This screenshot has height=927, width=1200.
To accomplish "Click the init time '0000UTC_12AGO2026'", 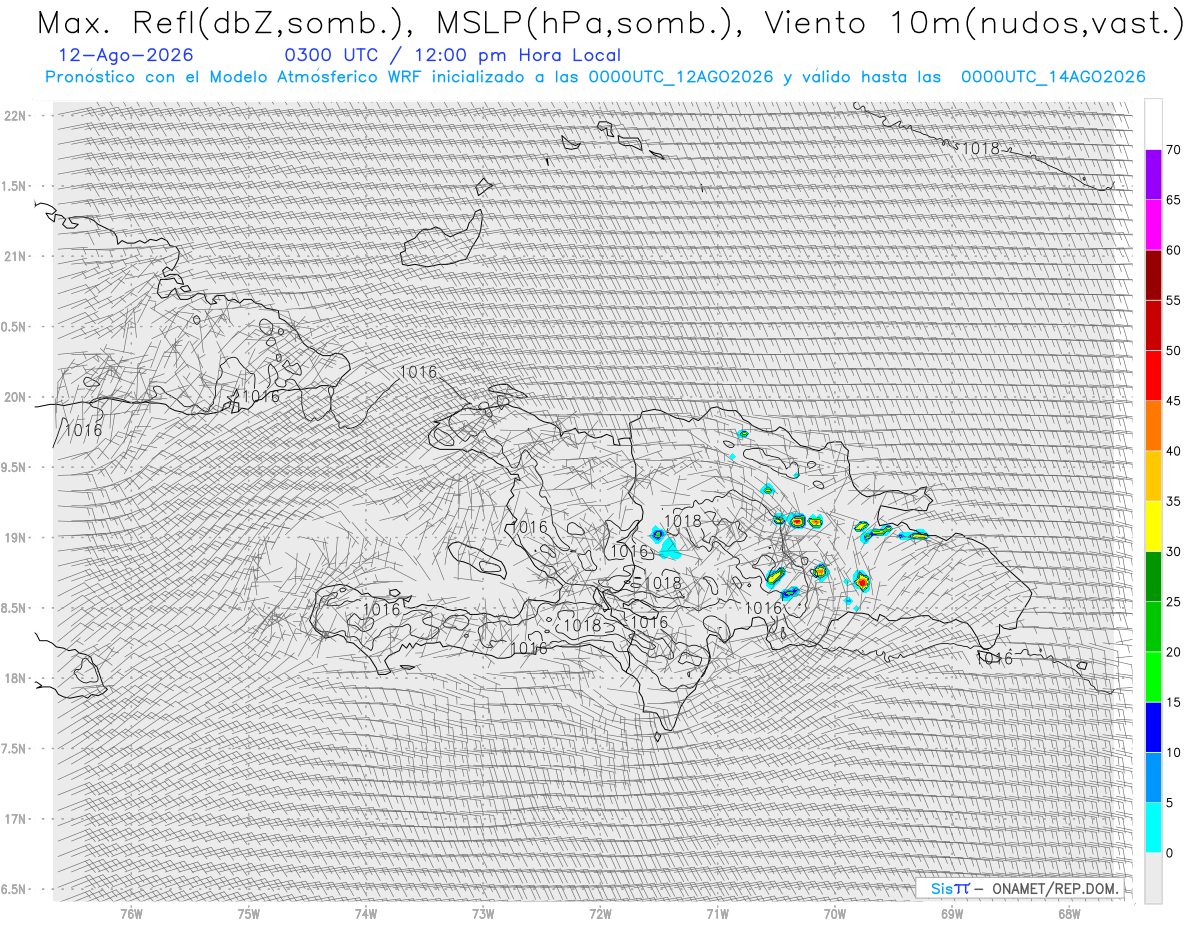I will coord(681,77).
